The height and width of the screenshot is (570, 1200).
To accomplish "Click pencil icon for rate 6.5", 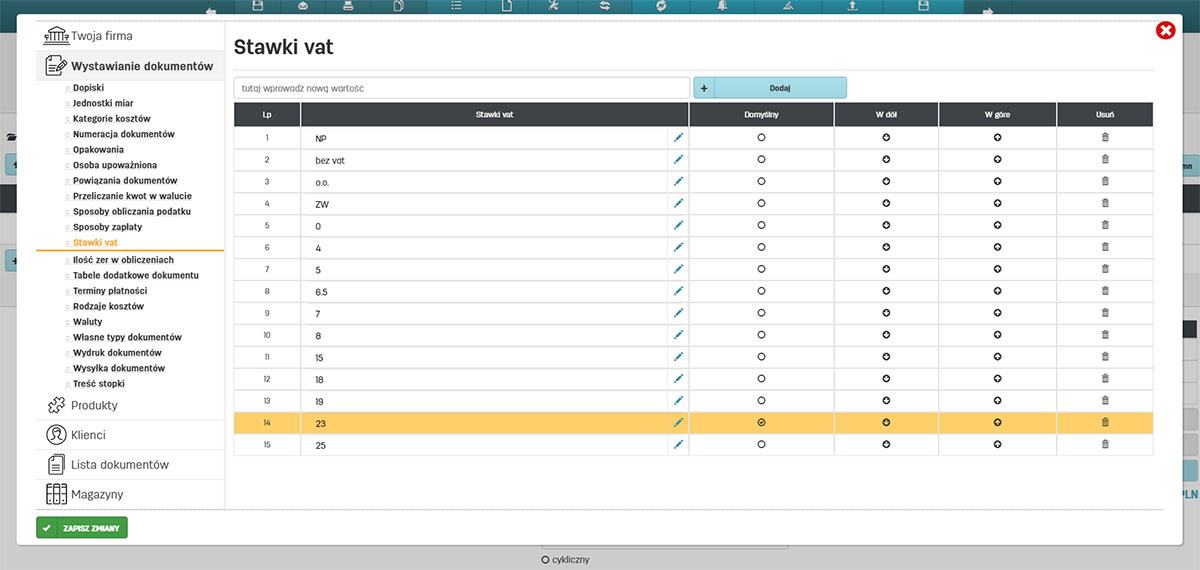I will (678, 291).
